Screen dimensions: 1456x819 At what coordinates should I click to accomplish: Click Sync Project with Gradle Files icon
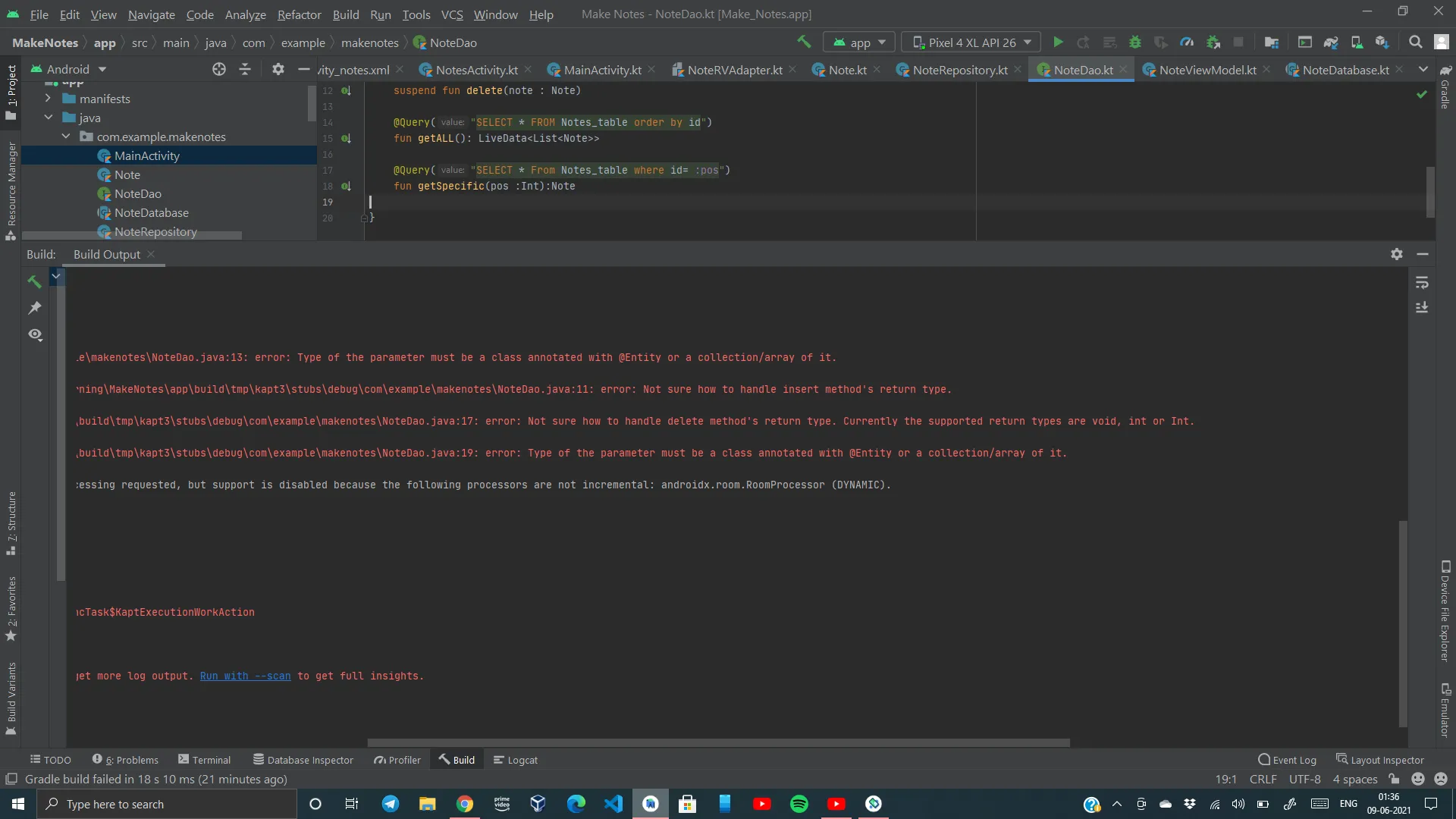tap(1331, 42)
